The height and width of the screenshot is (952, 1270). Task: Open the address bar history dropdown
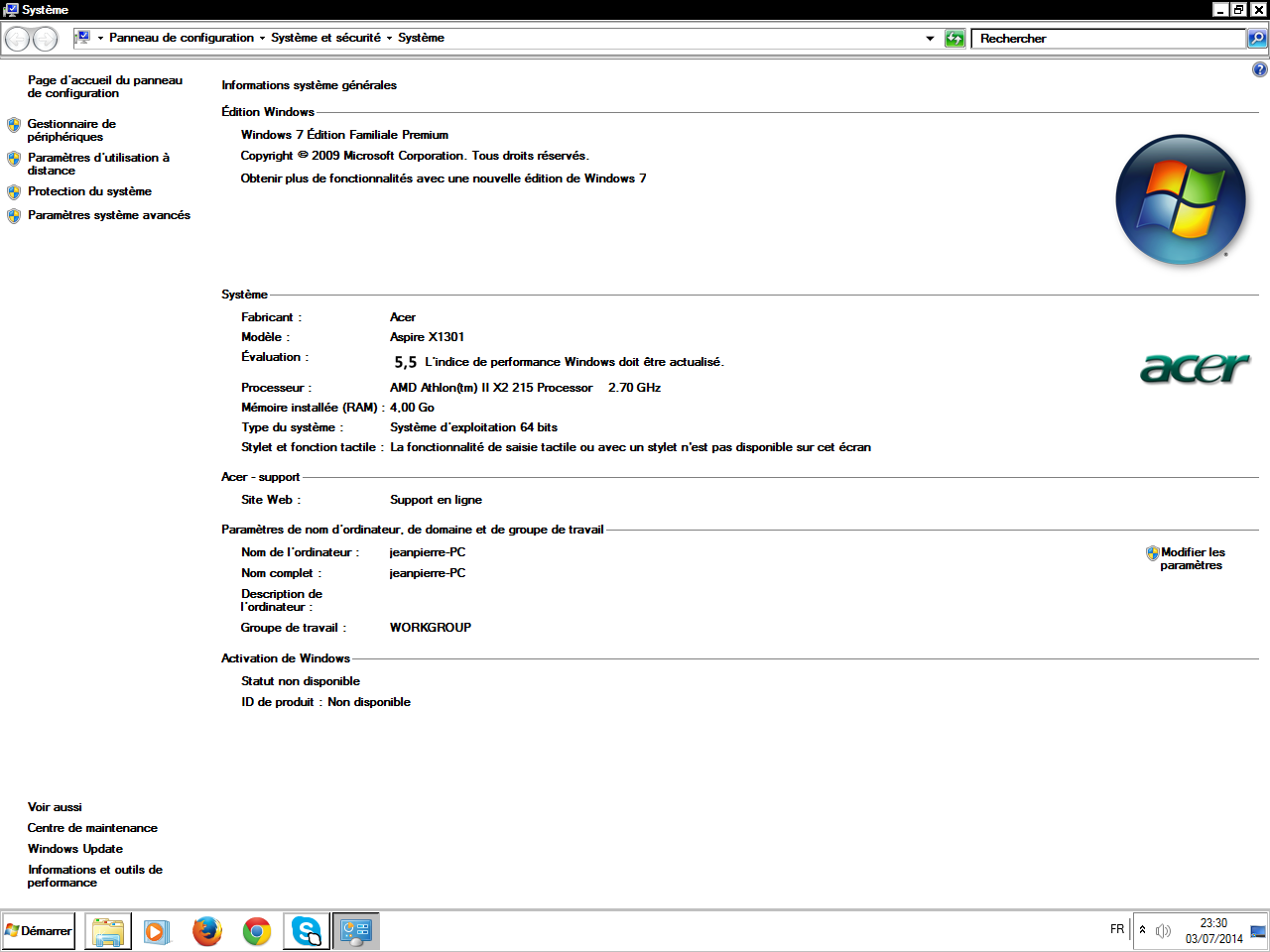[x=930, y=39]
